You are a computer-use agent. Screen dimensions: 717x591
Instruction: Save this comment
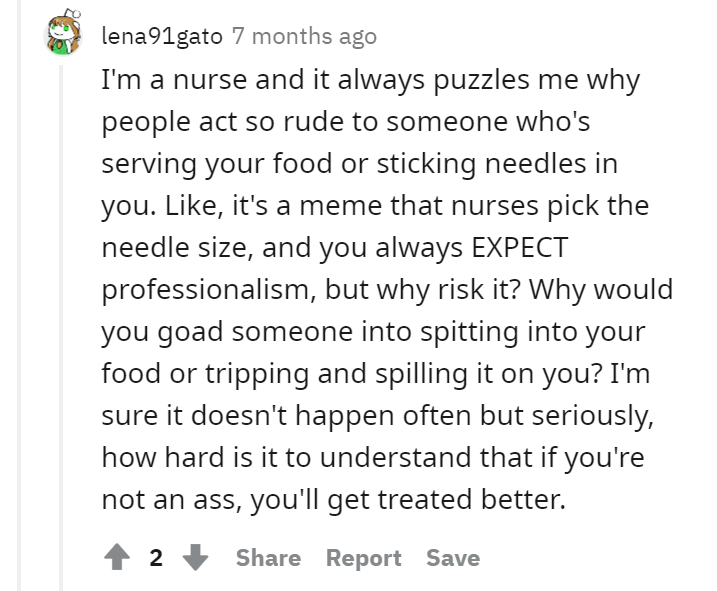point(453,558)
